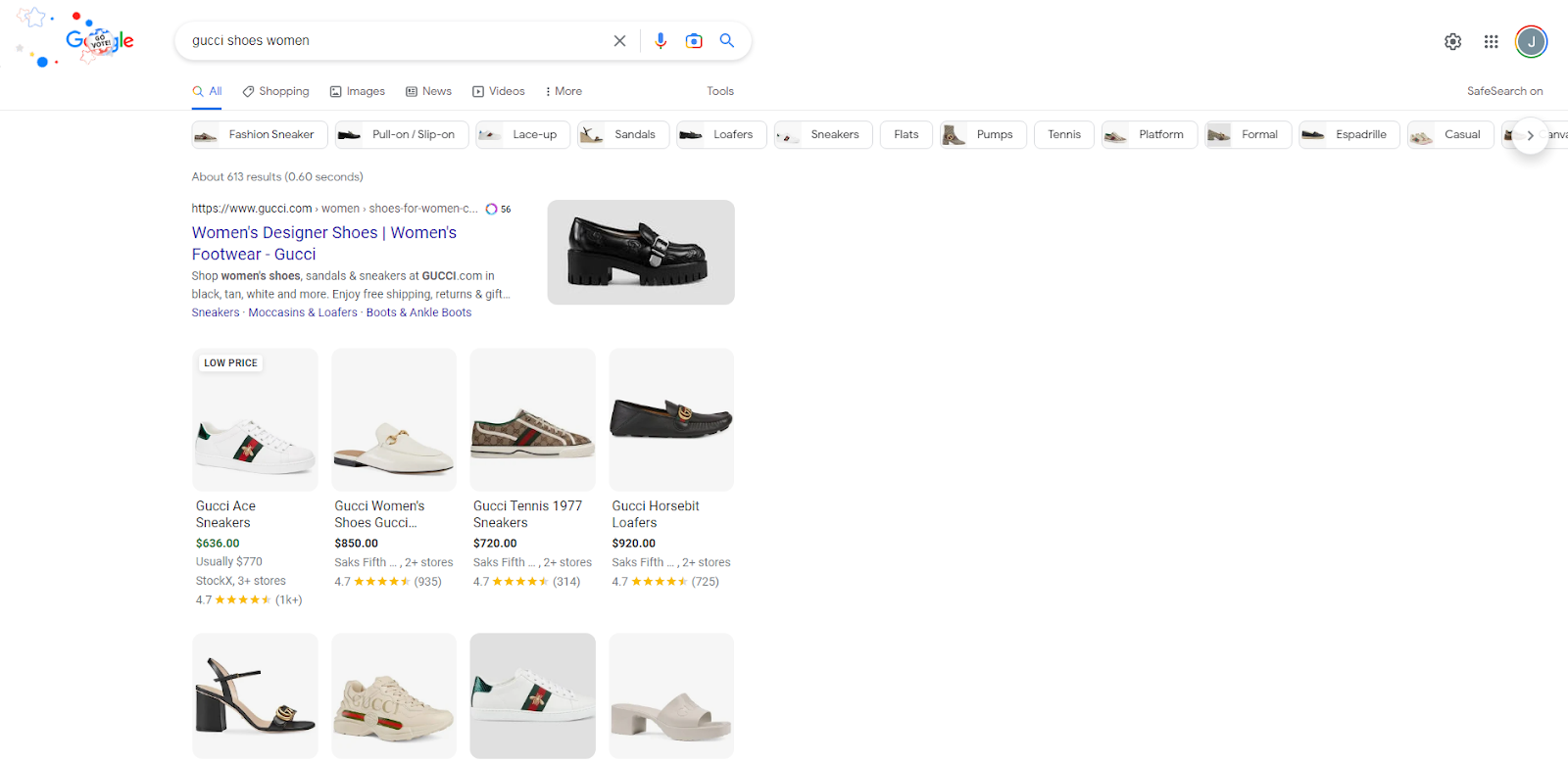Click the 4.7 rating with (725) reviews
Viewport: 1568px width, 763px height.
[x=665, y=582]
